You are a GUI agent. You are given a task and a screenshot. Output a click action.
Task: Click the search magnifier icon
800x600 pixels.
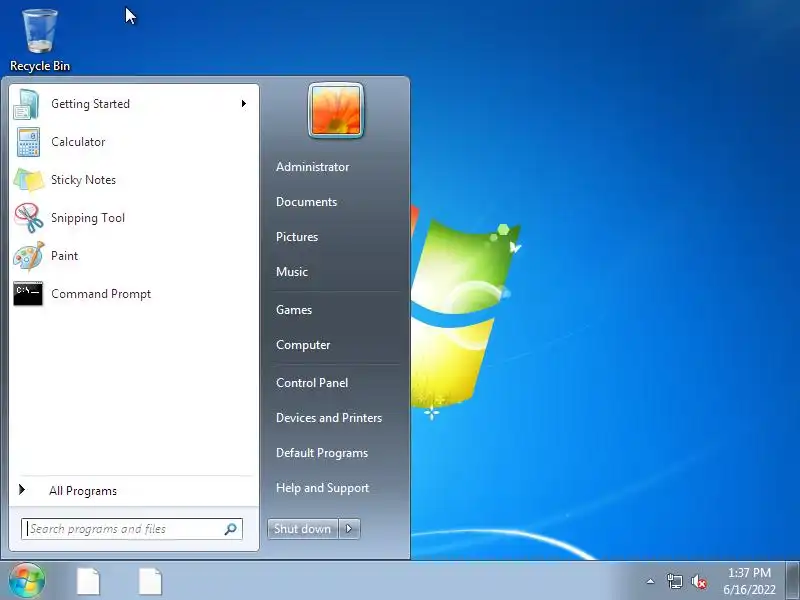[231, 529]
